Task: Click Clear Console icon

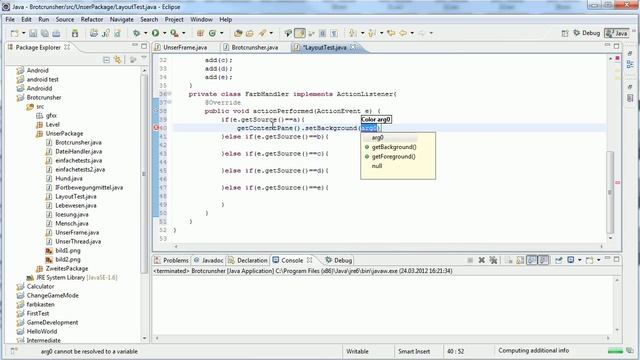Action: tap(509, 260)
